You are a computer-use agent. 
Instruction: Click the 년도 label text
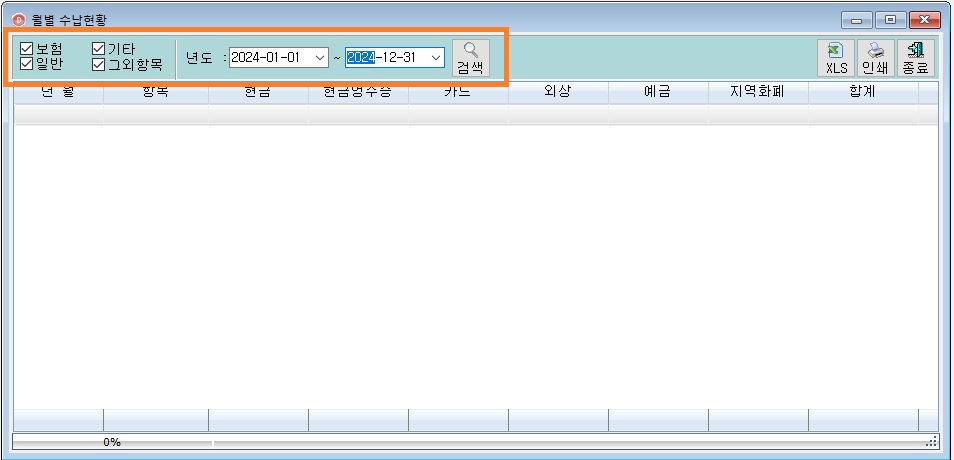(x=199, y=58)
